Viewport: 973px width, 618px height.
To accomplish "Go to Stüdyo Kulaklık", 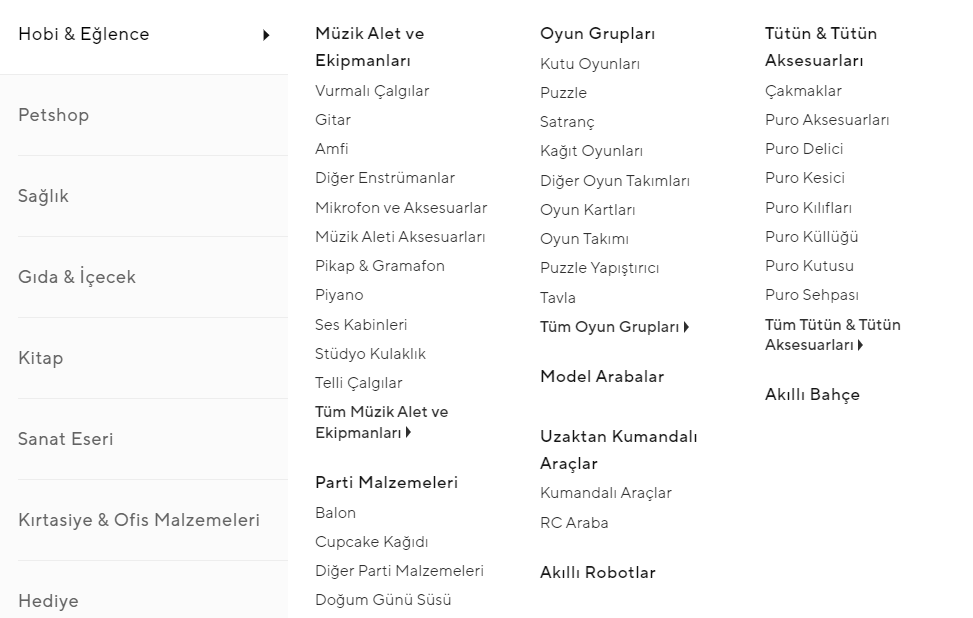I will [x=370, y=354].
